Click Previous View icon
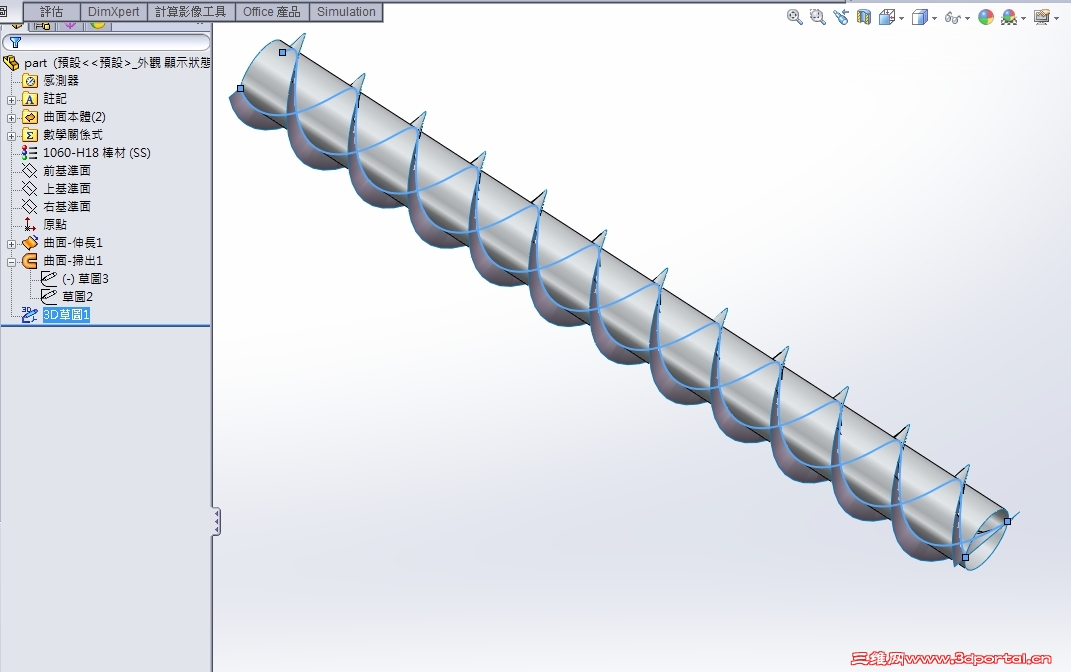The width and height of the screenshot is (1071, 672). coord(841,17)
